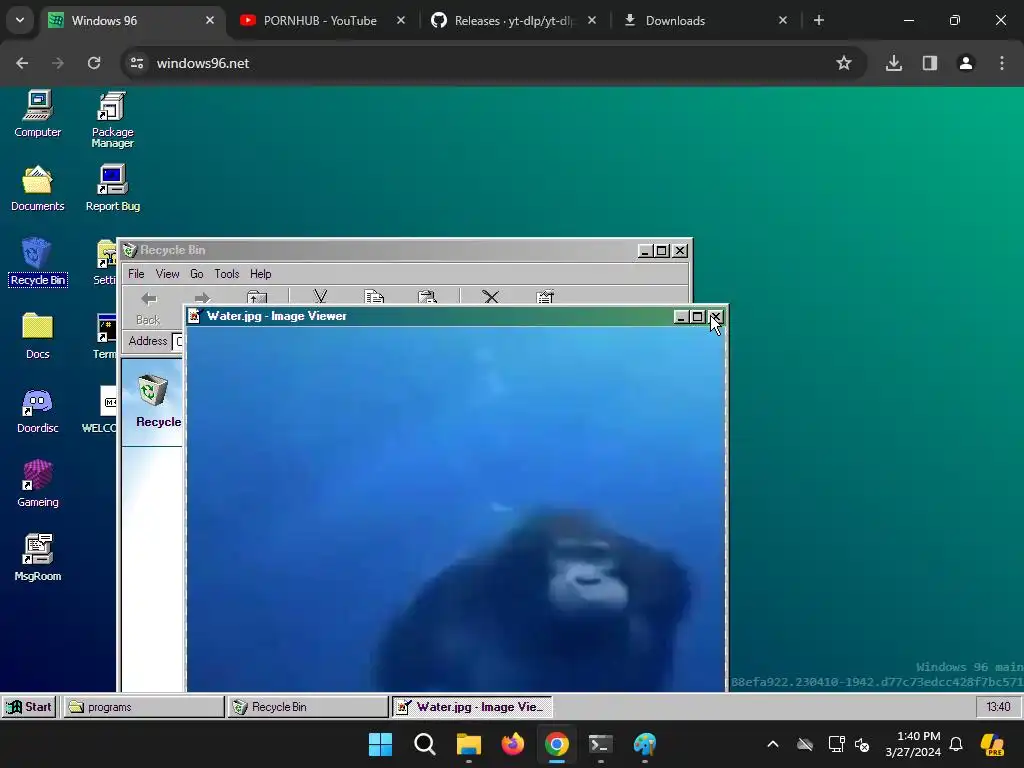The height and width of the screenshot is (768, 1024).
Task: Open Package Manager desktop icon
Action: [x=112, y=120]
